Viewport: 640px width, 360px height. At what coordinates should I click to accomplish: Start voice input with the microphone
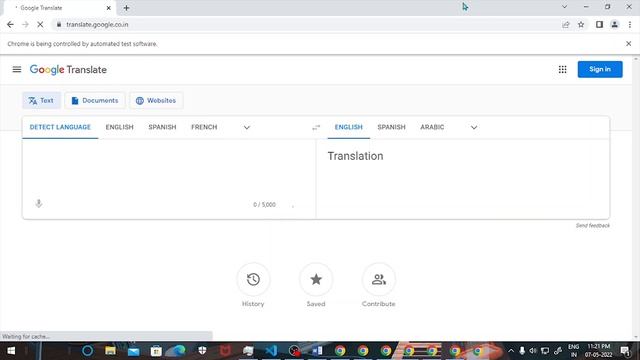click(x=39, y=203)
